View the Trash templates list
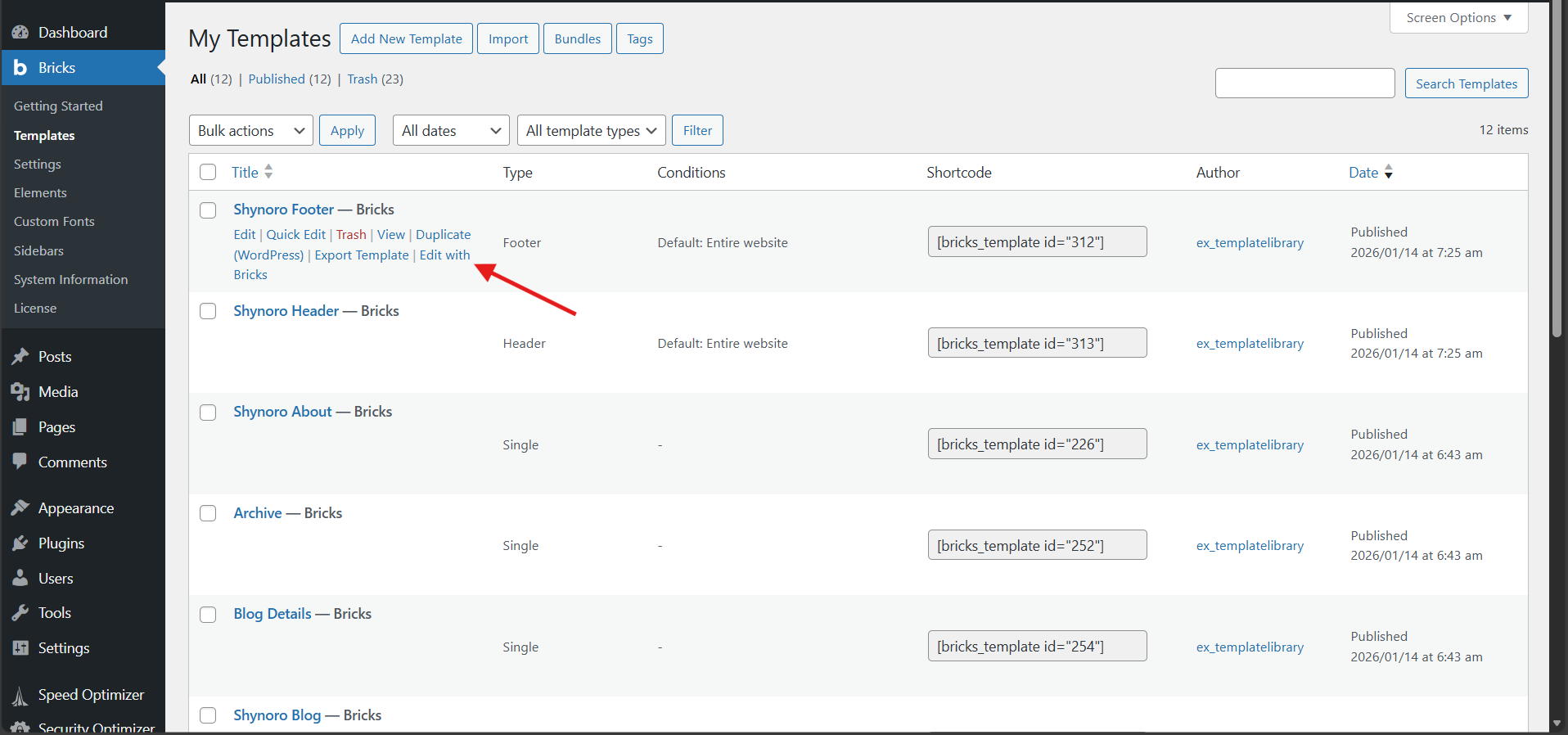 pos(362,79)
